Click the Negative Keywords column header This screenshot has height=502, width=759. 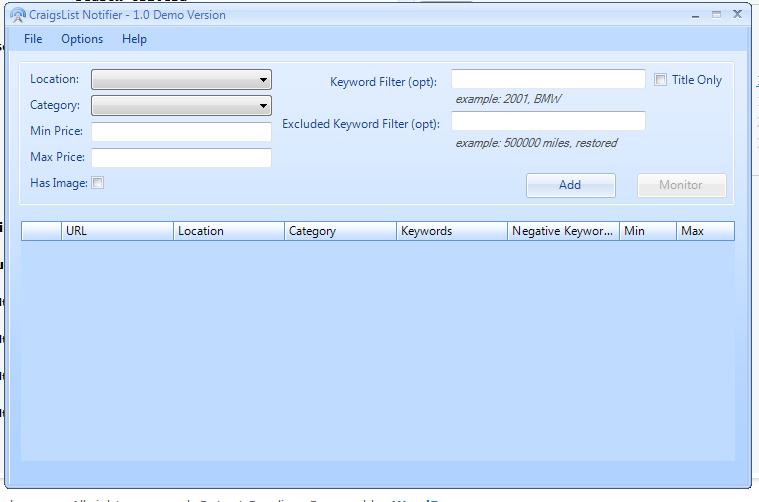pos(563,231)
